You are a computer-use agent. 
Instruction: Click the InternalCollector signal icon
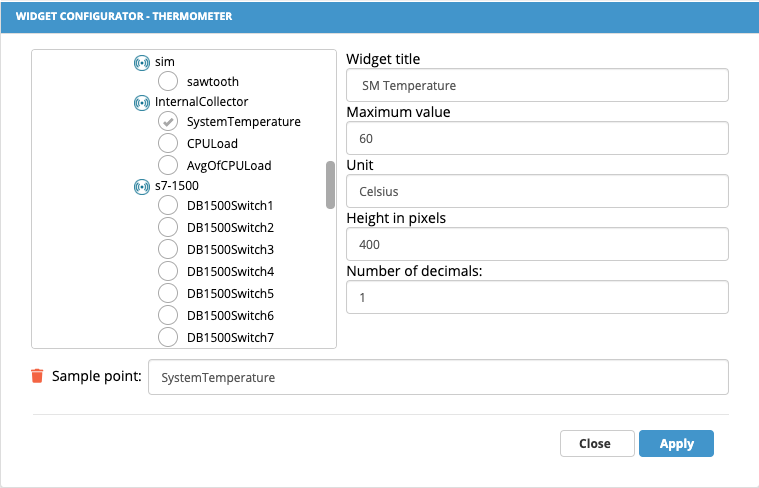142,103
